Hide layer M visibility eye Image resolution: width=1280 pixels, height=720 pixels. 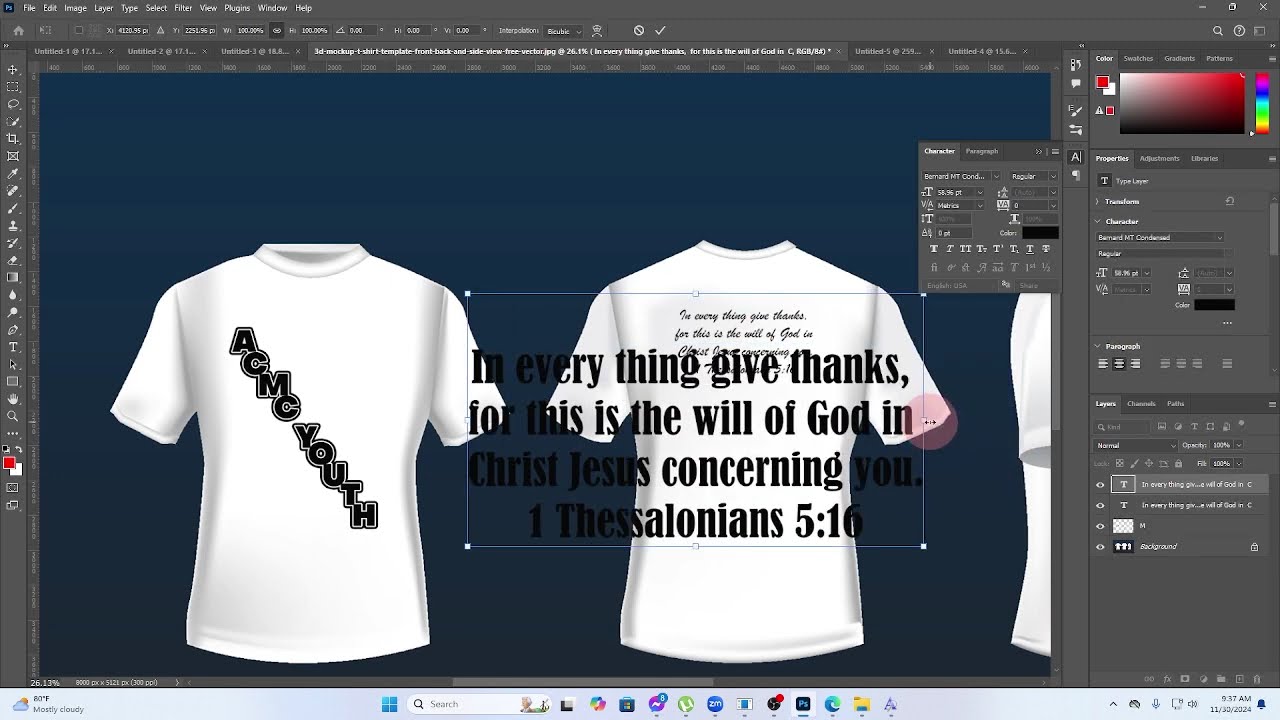click(x=1101, y=526)
